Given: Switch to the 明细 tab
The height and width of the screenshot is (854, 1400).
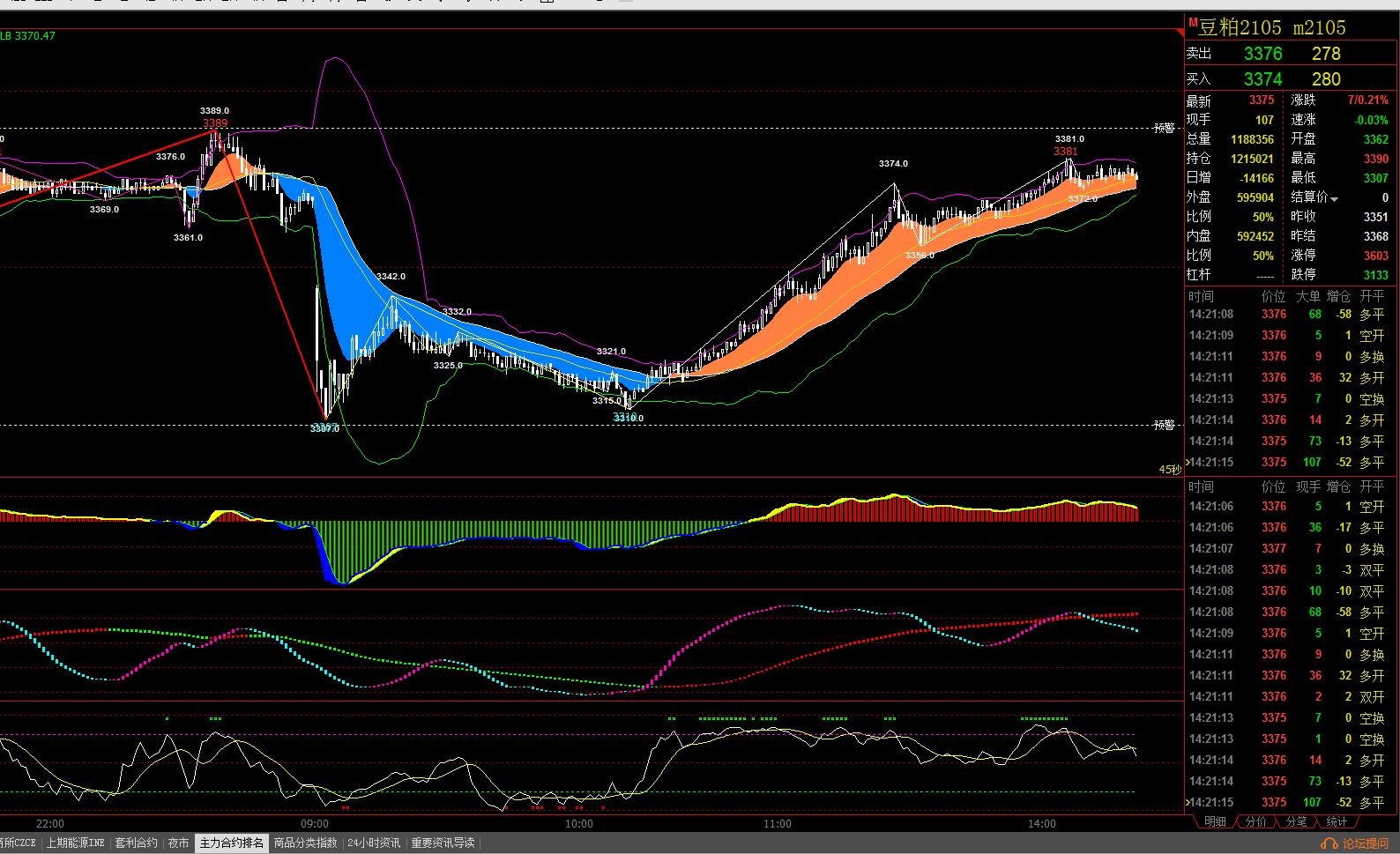Looking at the screenshot, I should (1215, 821).
